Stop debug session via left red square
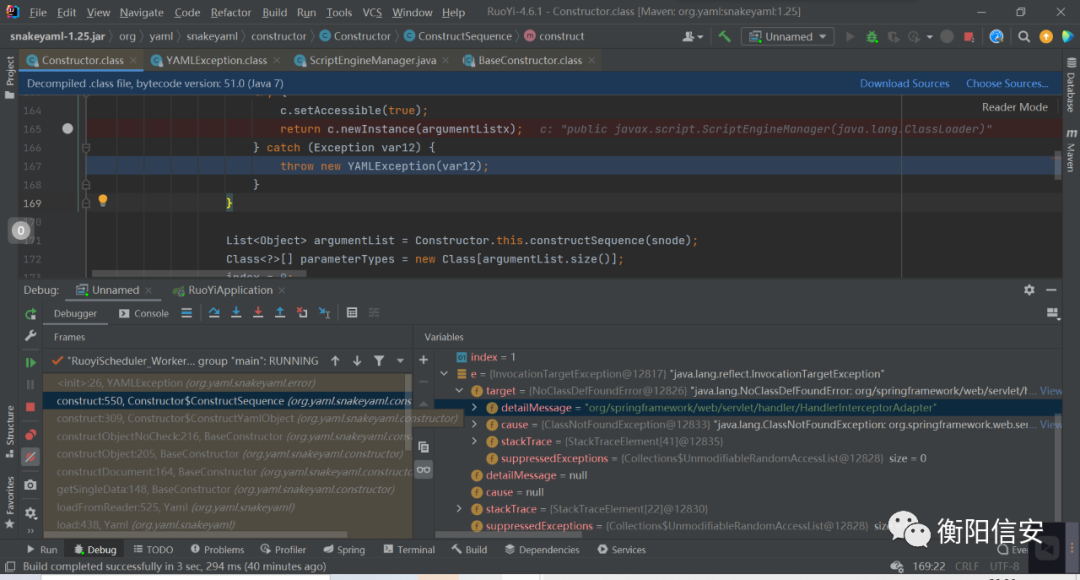Screen dimensions: 1080x580 tap(30, 407)
